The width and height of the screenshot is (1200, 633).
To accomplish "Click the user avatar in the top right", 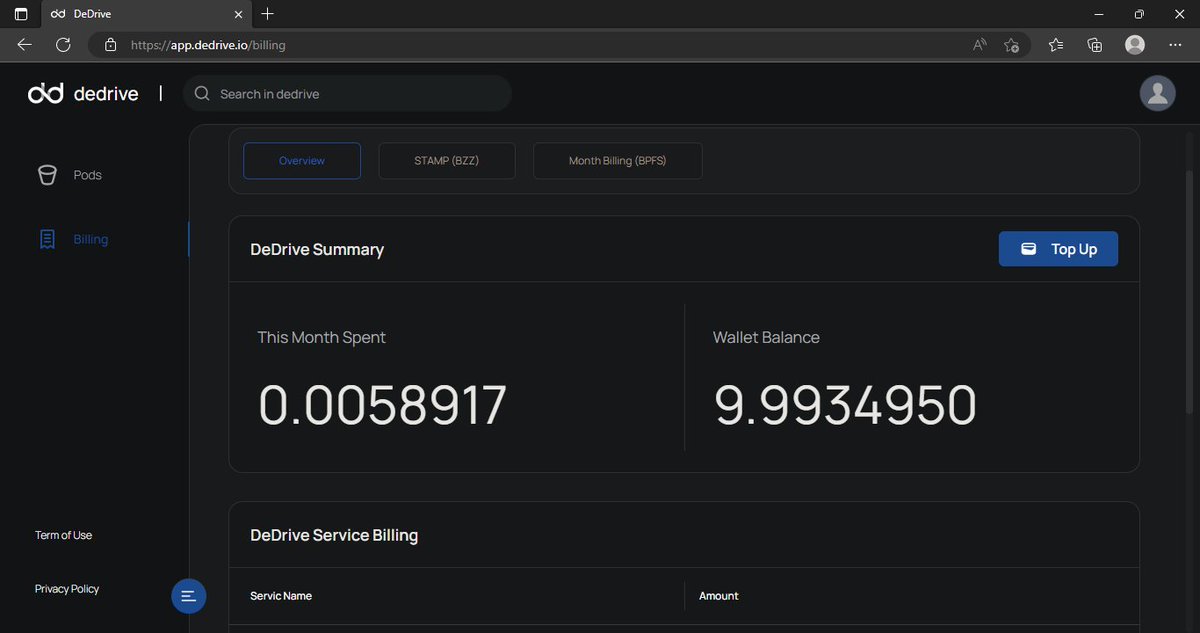I will (1157, 93).
